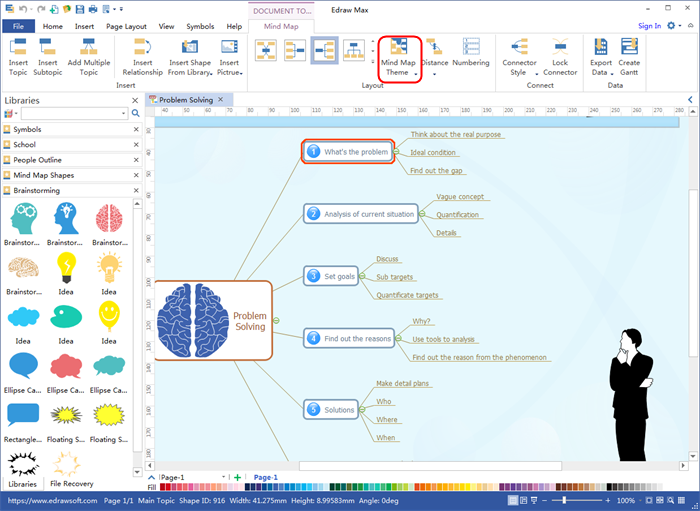Open the Mind Map Theme gallery
Screen dimensions: 700x511
coord(399,59)
